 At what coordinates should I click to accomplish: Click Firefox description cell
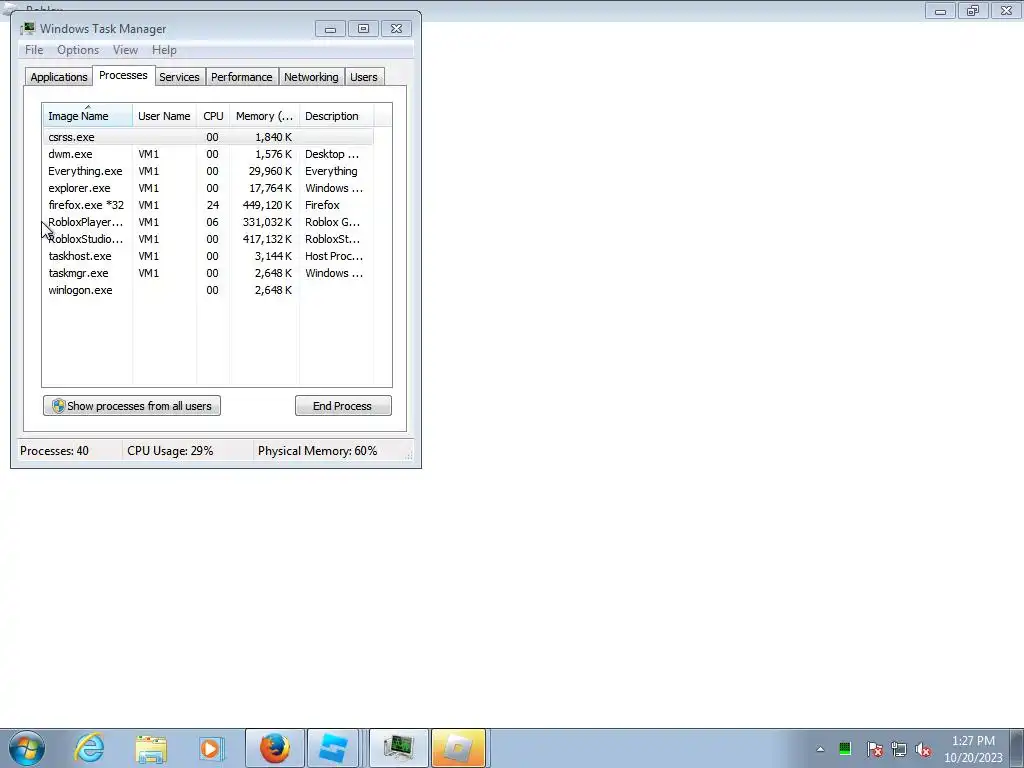[322, 205]
